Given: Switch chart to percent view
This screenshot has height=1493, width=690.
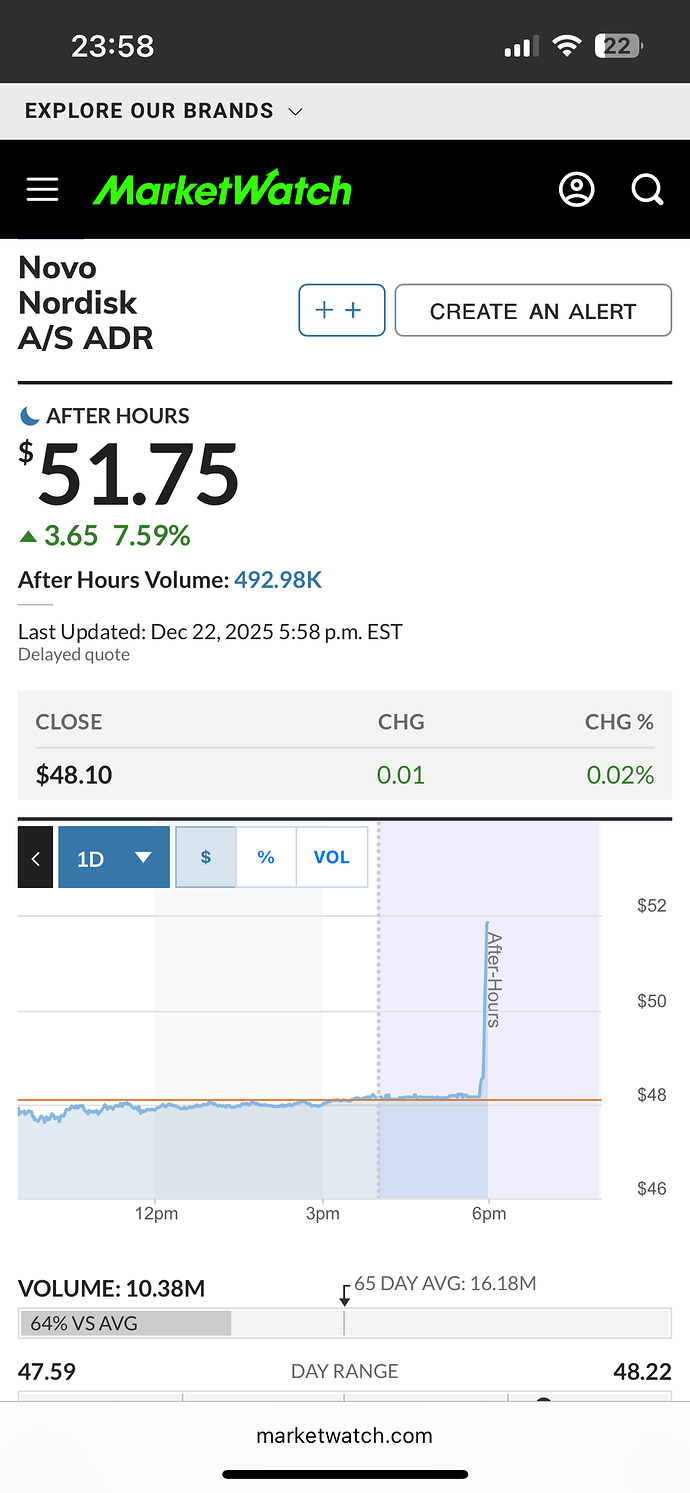Looking at the screenshot, I should [266, 857].
